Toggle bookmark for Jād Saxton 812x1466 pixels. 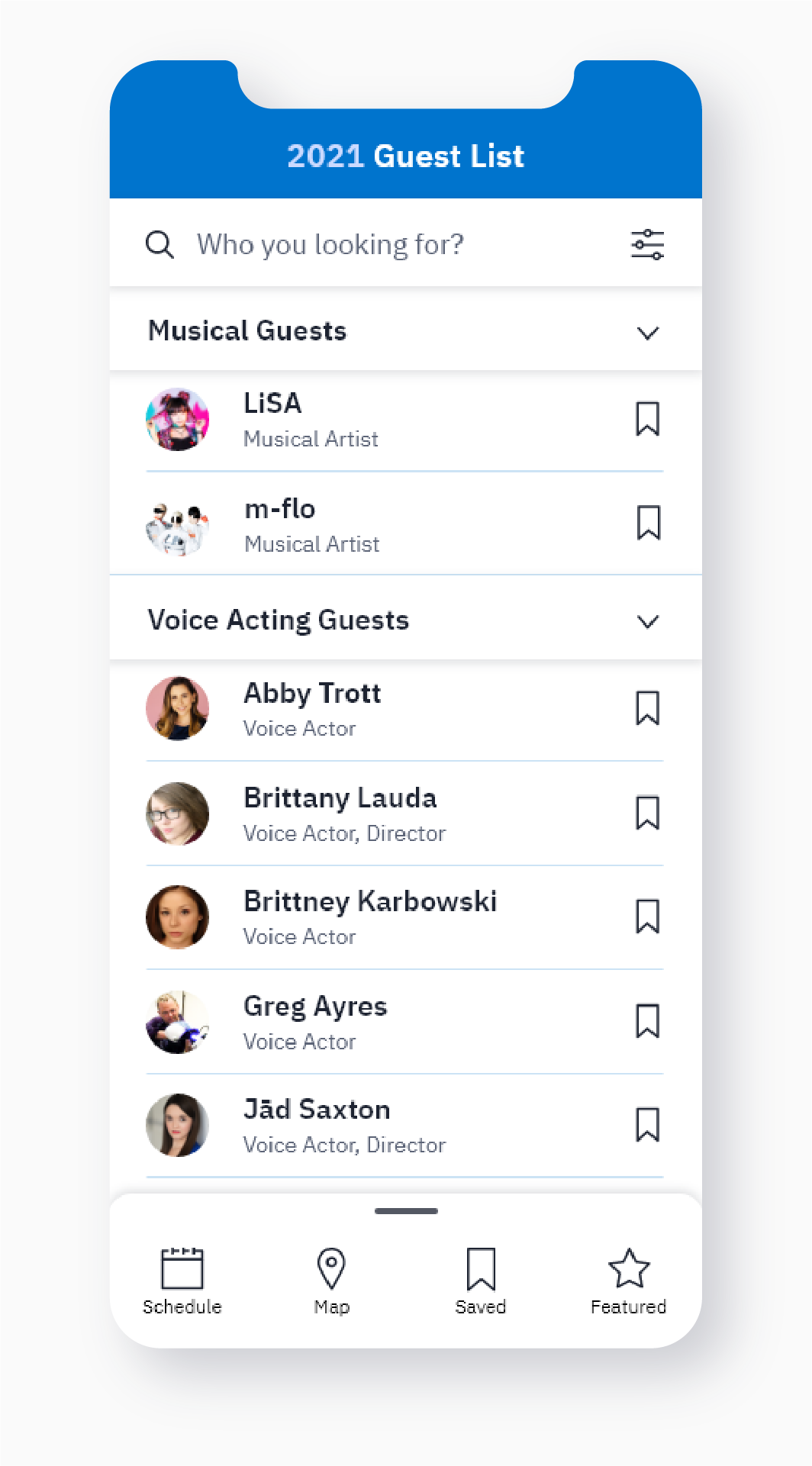pyautogui.click(x=648, y=1125)
